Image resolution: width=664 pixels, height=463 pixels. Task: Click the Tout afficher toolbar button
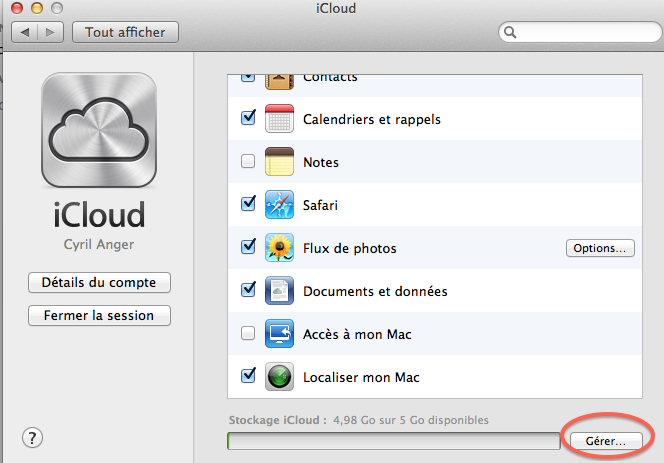pos(125,32)
